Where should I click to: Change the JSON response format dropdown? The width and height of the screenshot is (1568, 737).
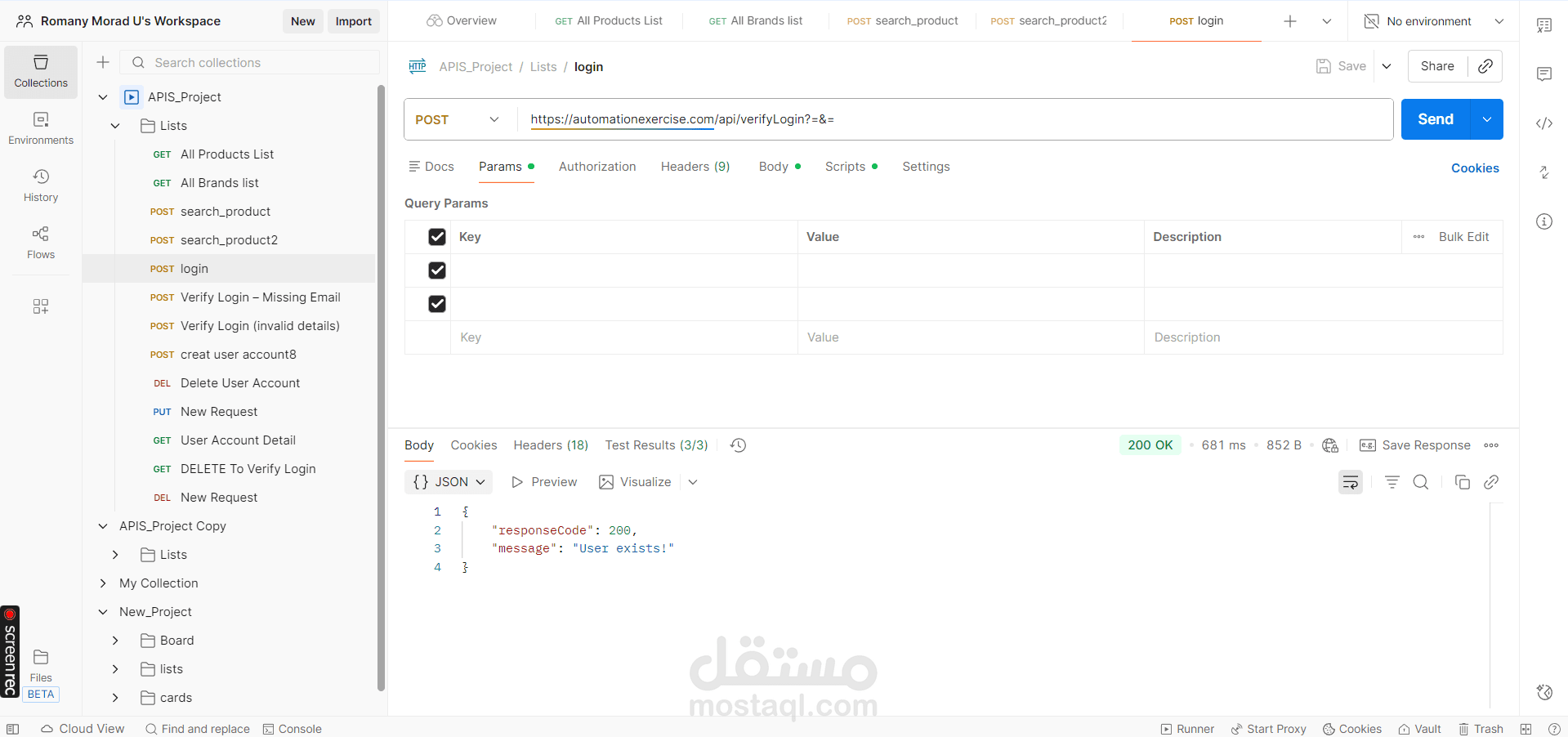point(449,482)
